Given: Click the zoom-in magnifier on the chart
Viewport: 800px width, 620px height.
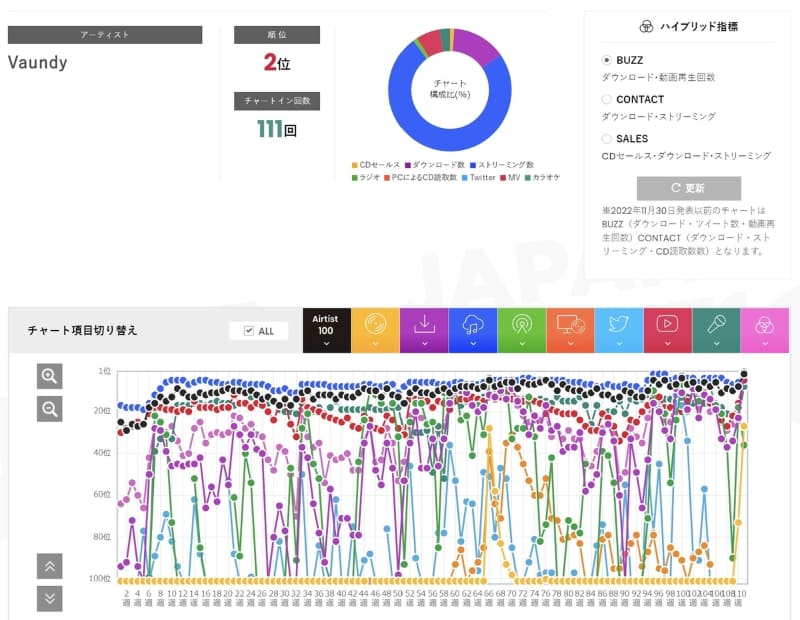Looking at the screenshot, I should coord(49,378).
